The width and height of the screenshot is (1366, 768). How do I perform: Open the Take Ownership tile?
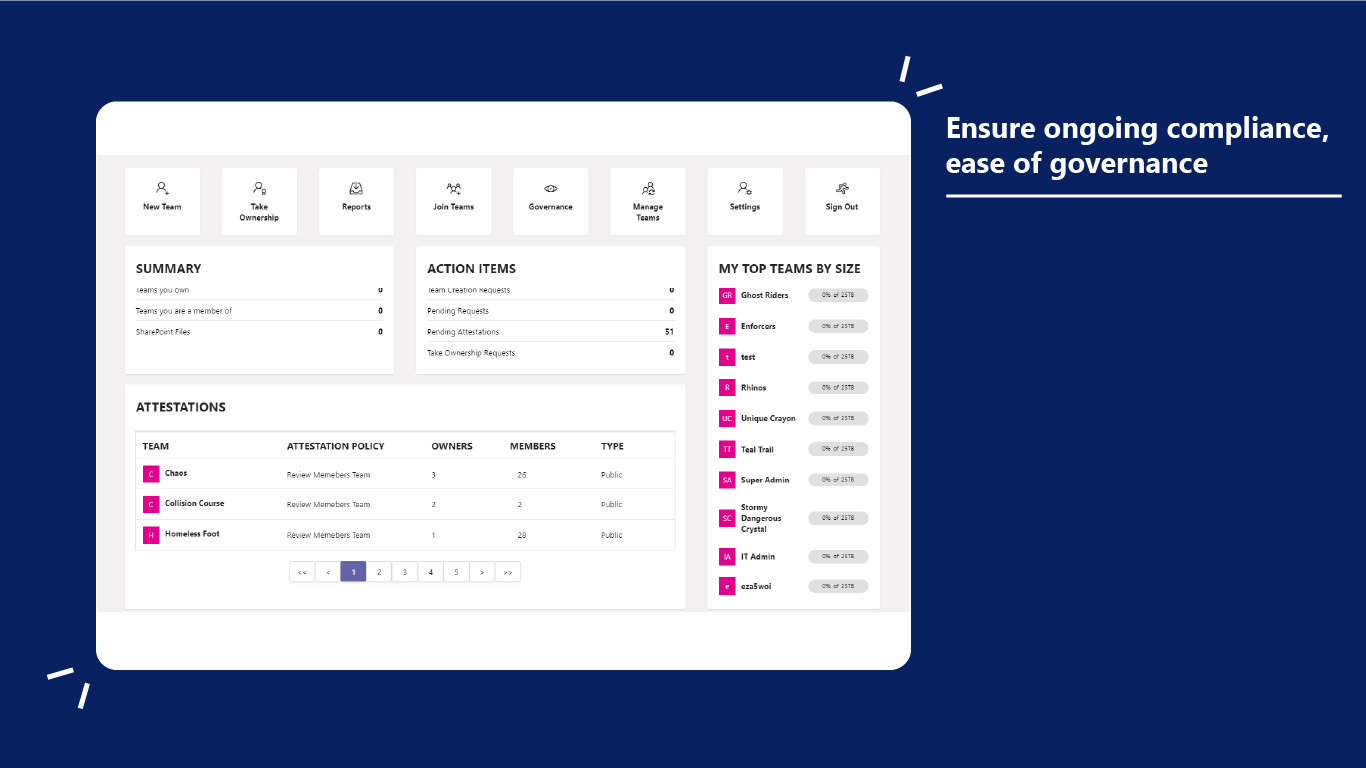259,201
